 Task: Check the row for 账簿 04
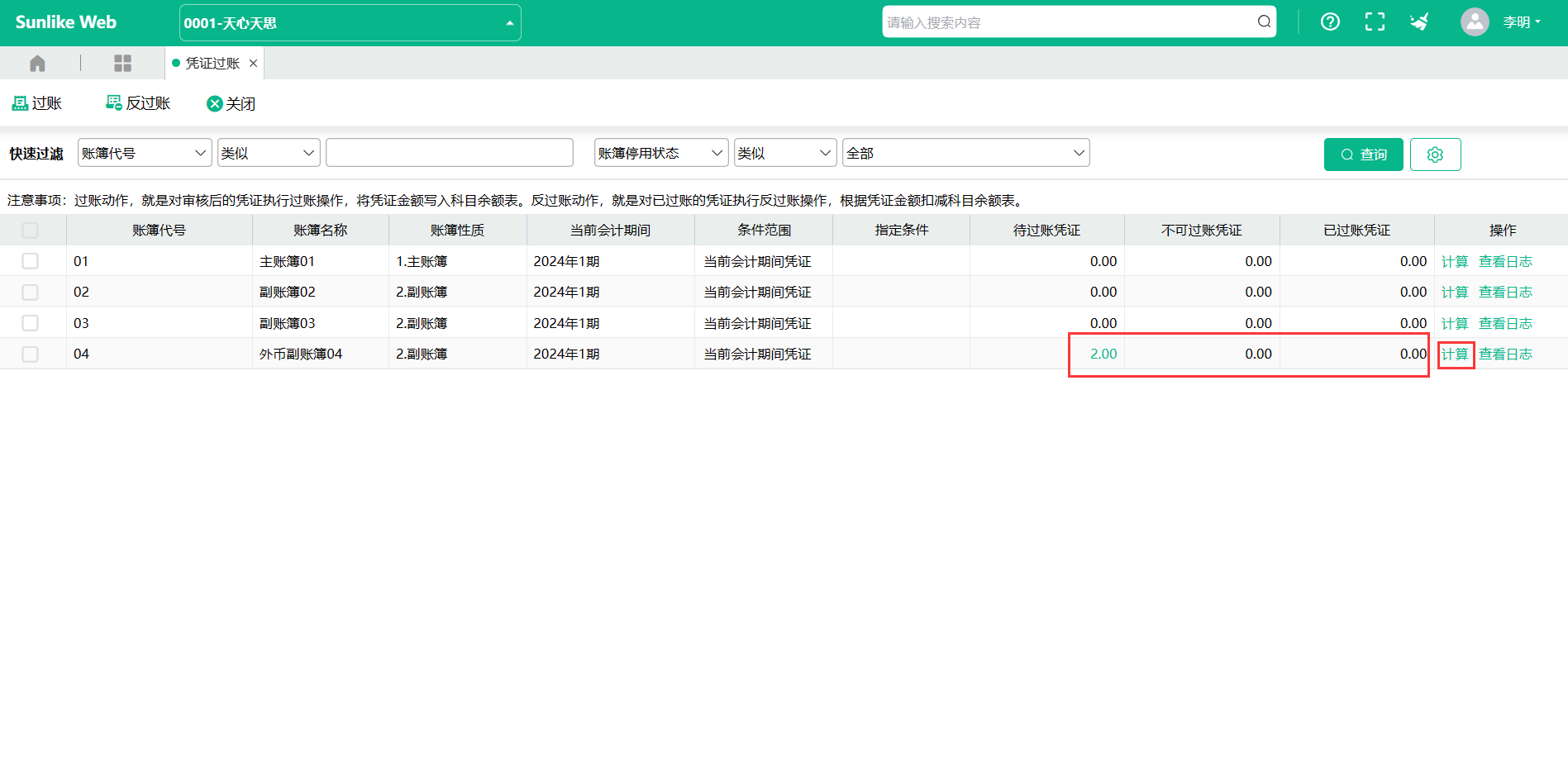point(31,354)
